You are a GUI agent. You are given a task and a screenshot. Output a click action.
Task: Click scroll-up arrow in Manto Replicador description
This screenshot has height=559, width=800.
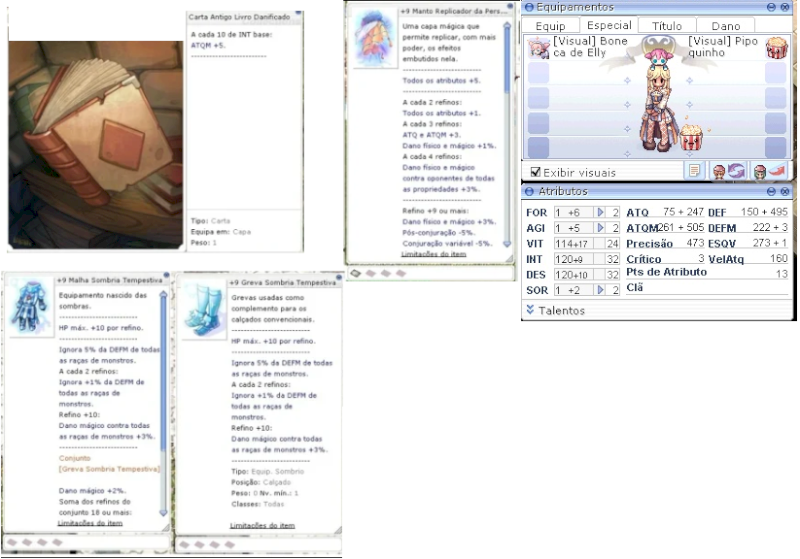507,25
